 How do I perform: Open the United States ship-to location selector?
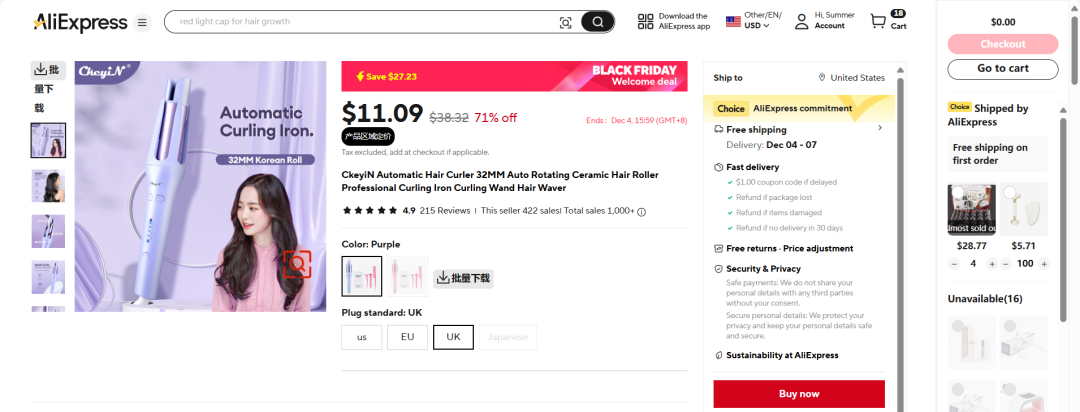(x=851, y=78)
